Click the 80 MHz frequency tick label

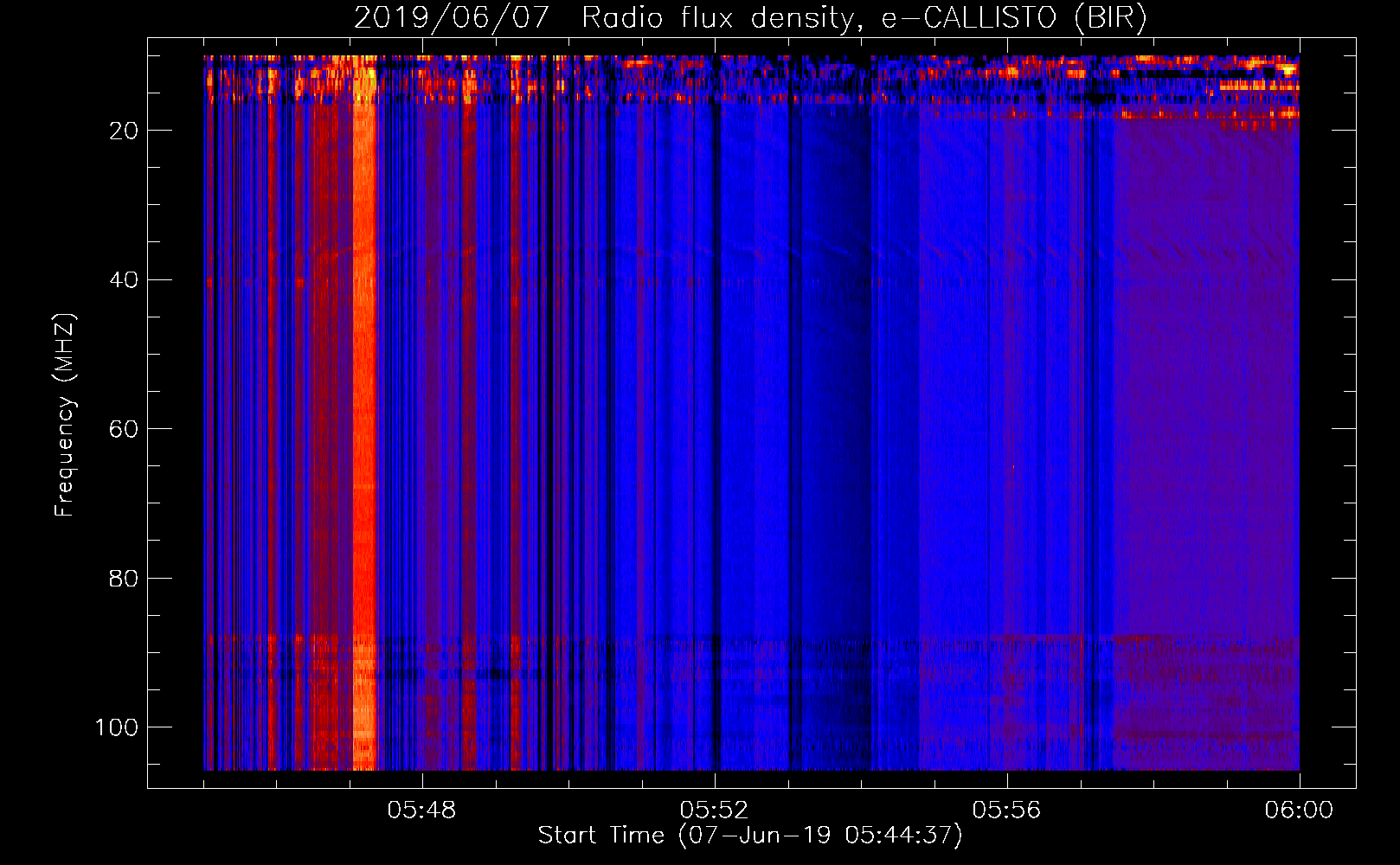pos(124,578)
